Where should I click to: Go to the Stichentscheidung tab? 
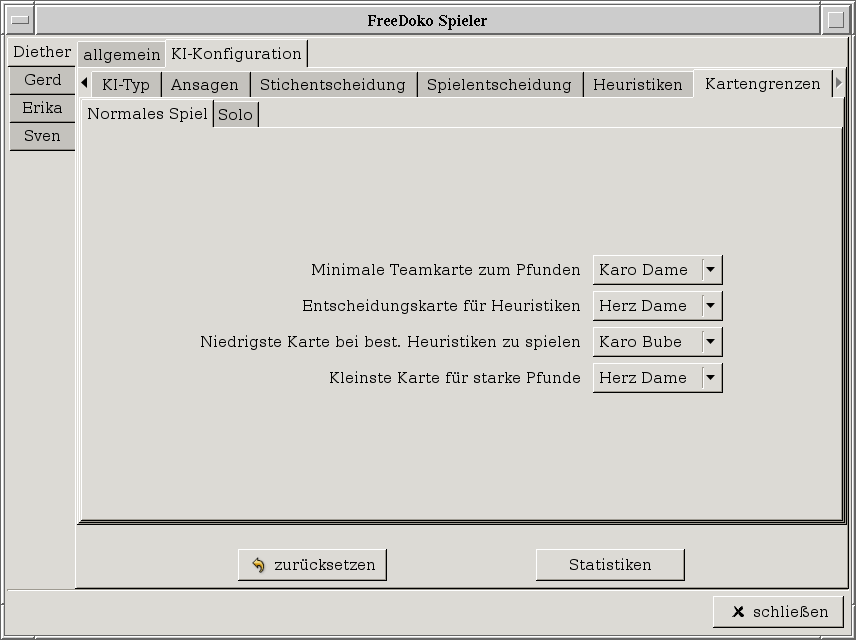pyautogui.click(x=333, y=85)
